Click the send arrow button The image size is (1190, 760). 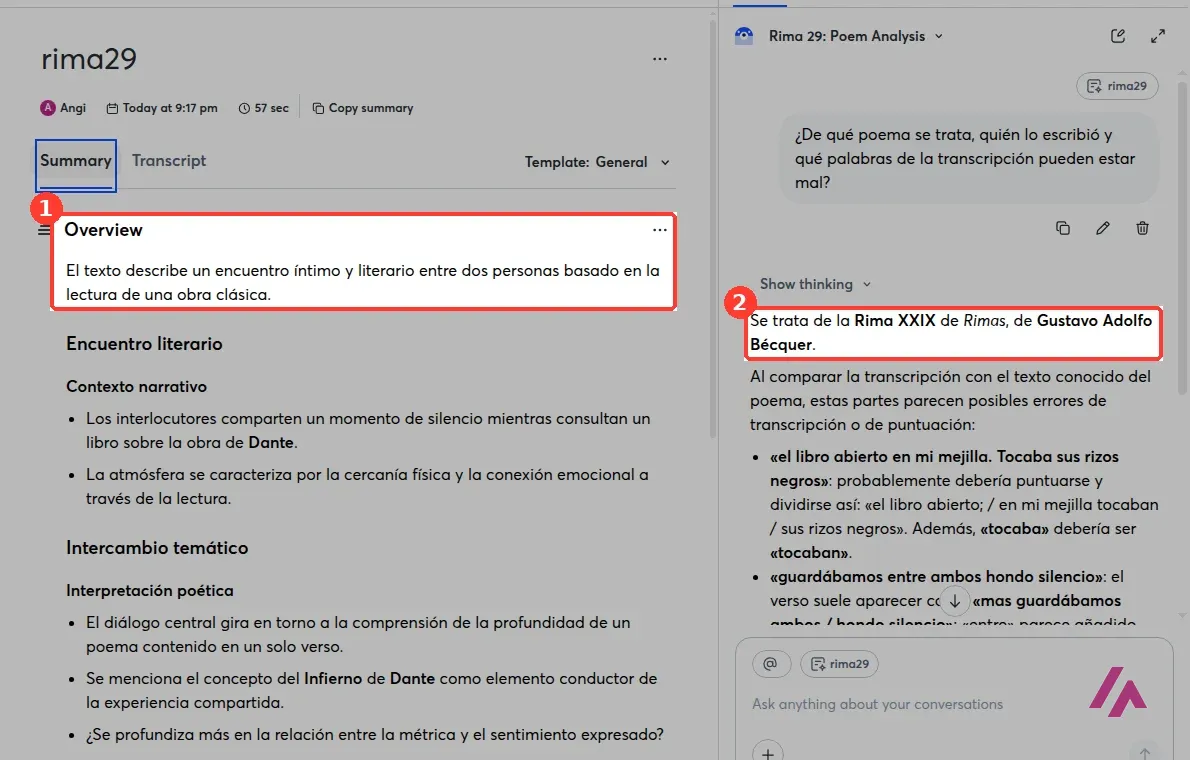[1144, 752]
